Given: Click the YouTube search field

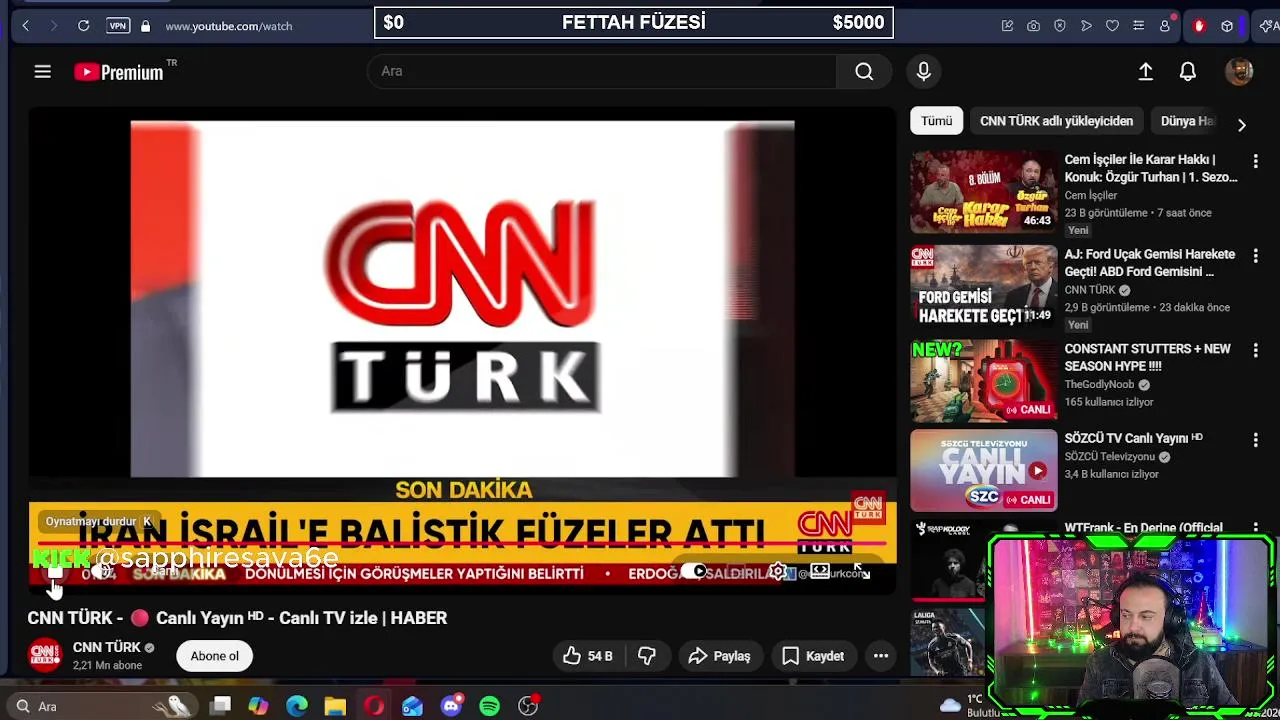Looking at the screenshot, I should [x=602, y=71].
